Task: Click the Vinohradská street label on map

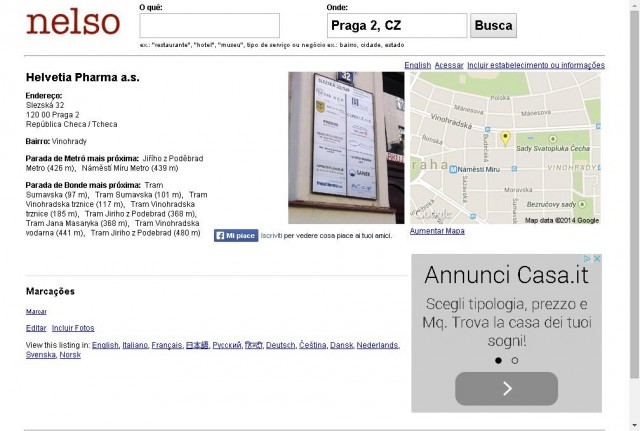Action: pos(451,122)
